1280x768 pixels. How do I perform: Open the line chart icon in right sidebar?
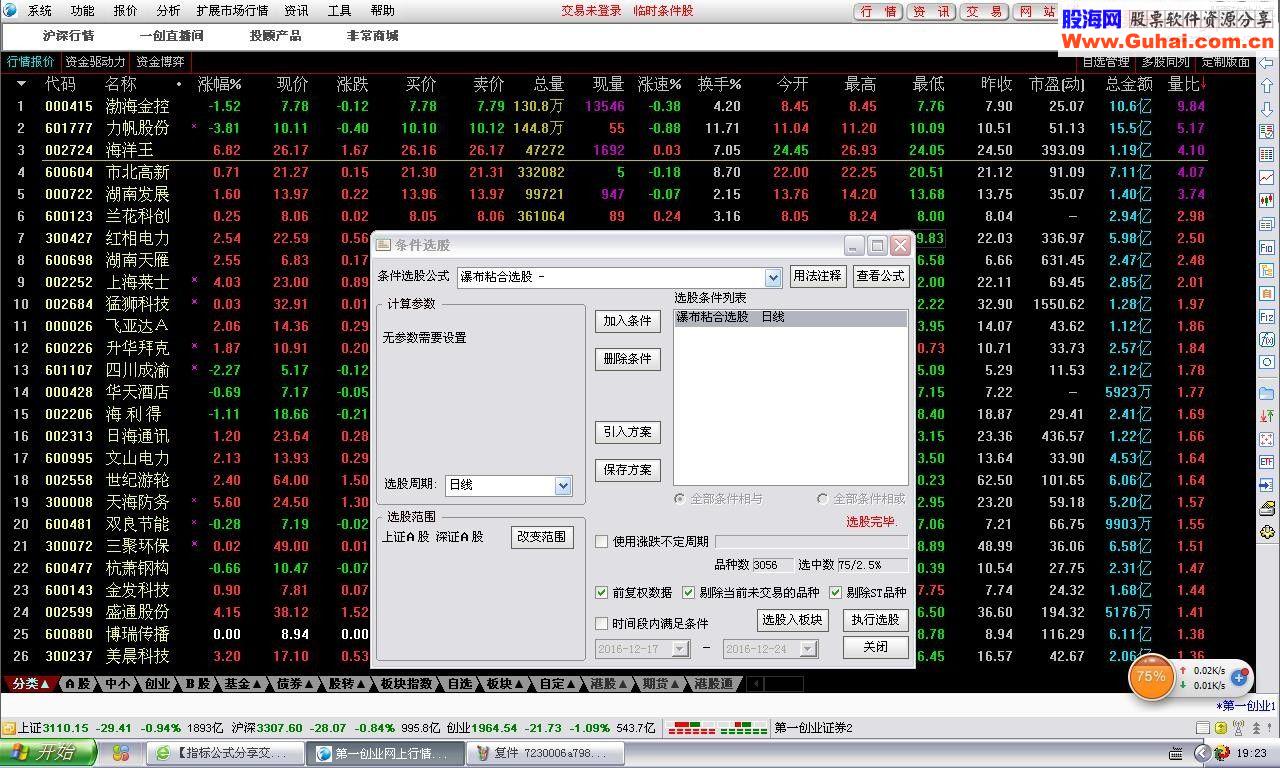click(1266, 178)
